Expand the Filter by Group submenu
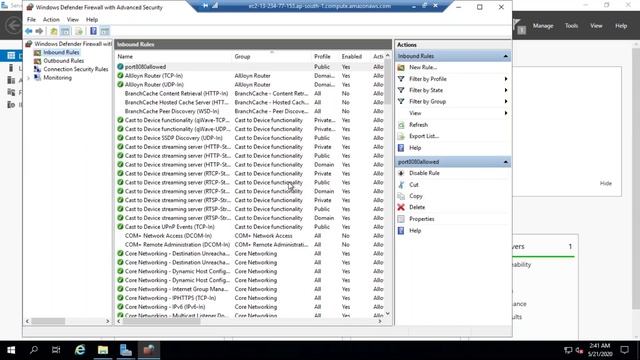 coord(506,102)
